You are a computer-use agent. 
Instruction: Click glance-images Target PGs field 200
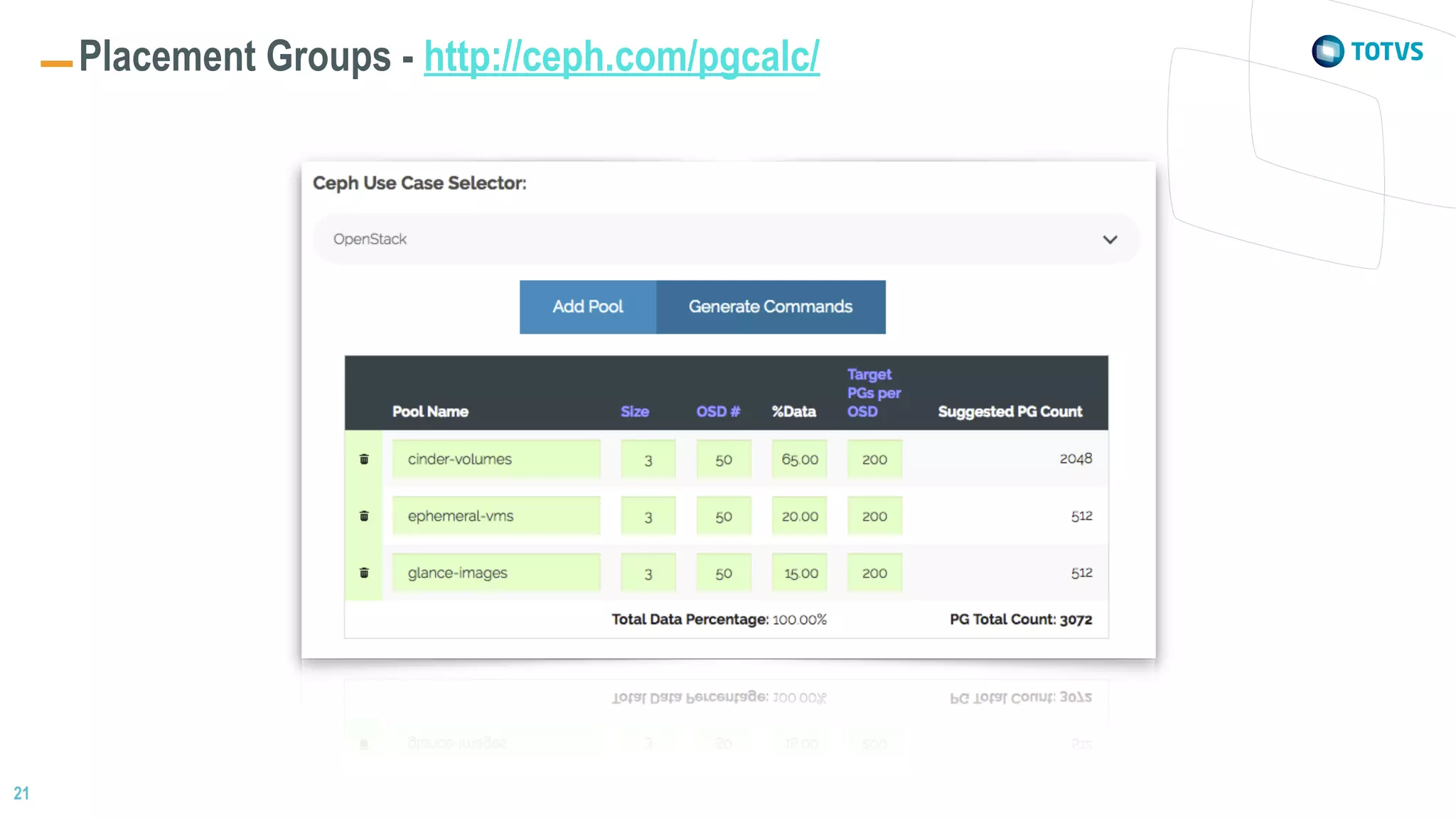[874, 573]
